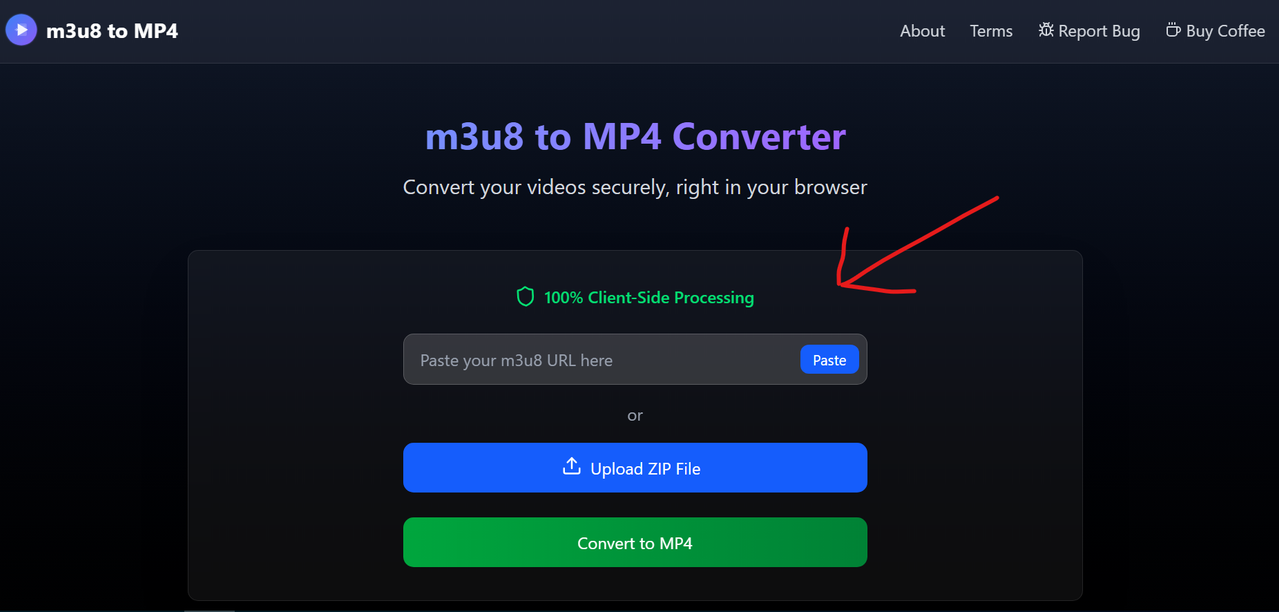The image size is (1279, 612).
Task: Select the Report Bug text link
Action: click(1099, 31)
